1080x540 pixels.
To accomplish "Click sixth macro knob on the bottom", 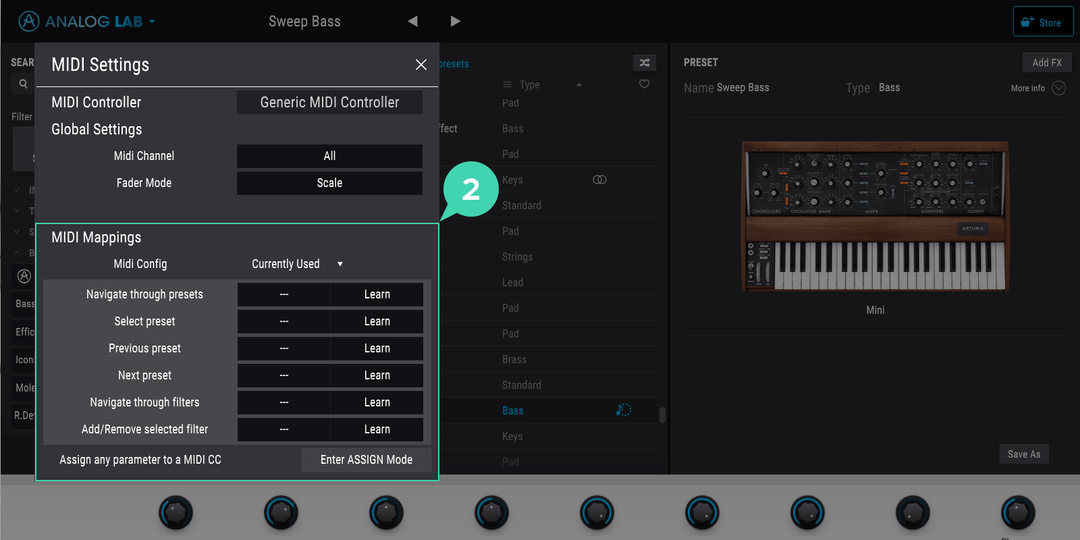I will pyautogui.click(x=702, y=513).
